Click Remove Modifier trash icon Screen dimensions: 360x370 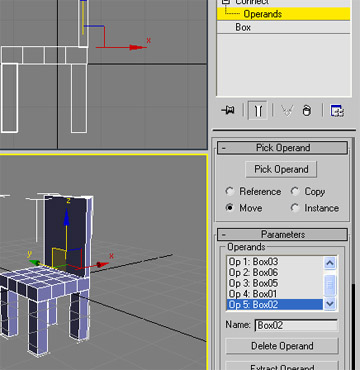click(x=307, y=111)
